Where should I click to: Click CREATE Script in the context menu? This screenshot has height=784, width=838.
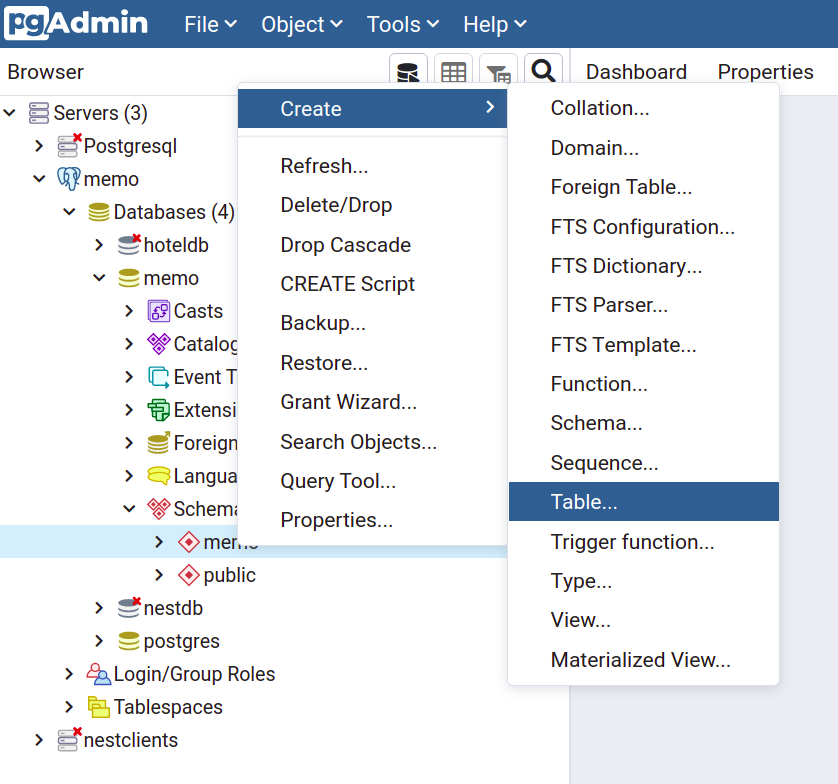coord(373,284)
